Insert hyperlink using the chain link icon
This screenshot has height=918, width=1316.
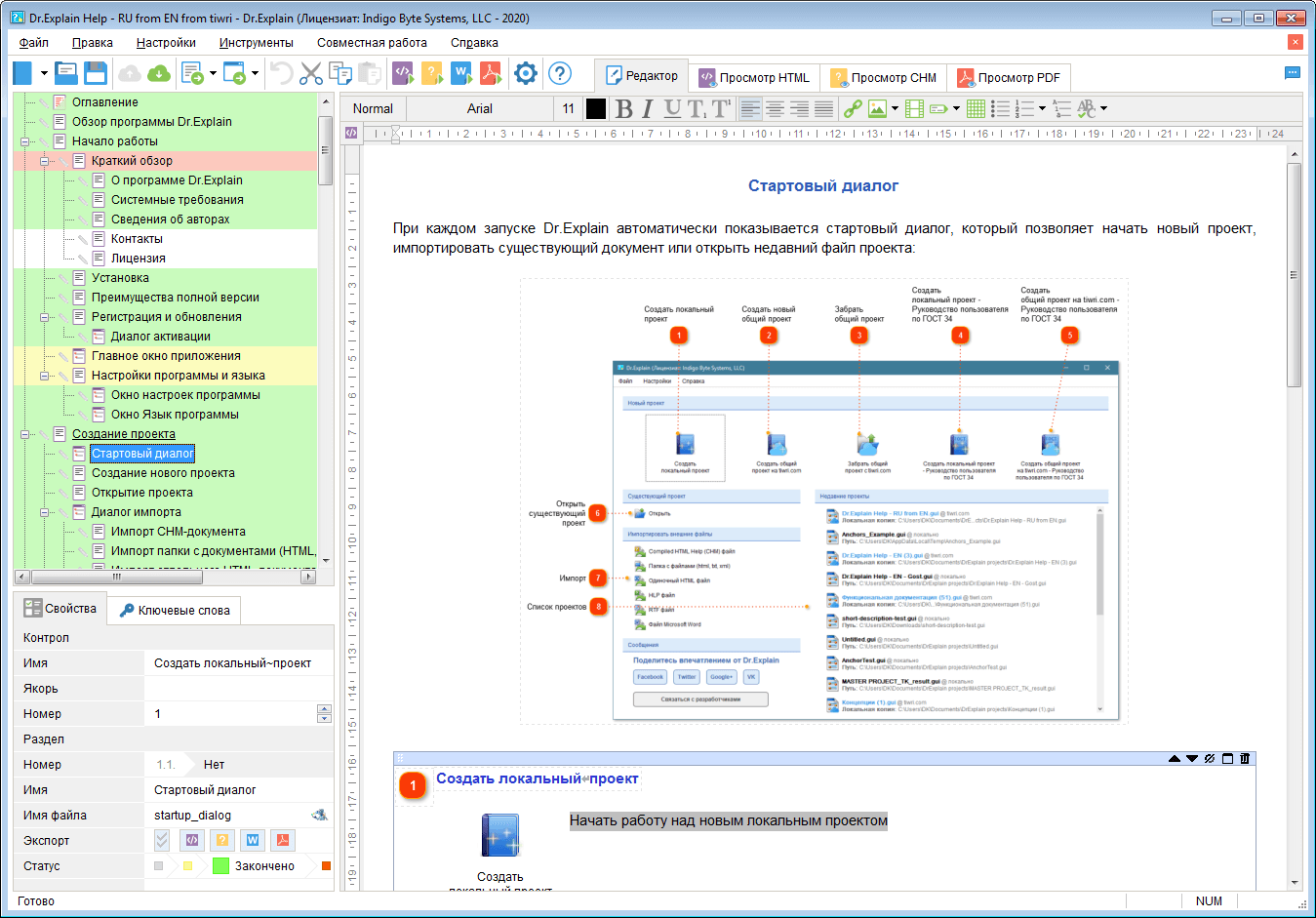click(x=853, y=108)
